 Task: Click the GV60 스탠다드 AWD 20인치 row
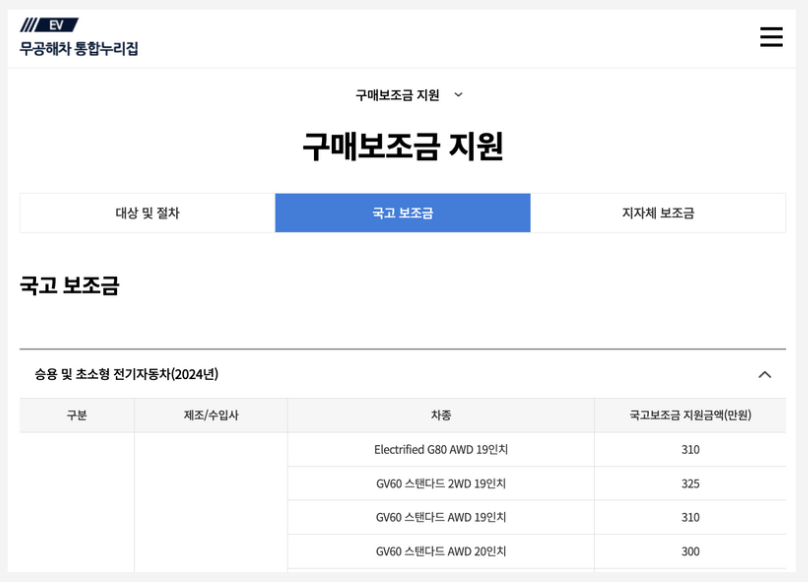click(443, 551)
